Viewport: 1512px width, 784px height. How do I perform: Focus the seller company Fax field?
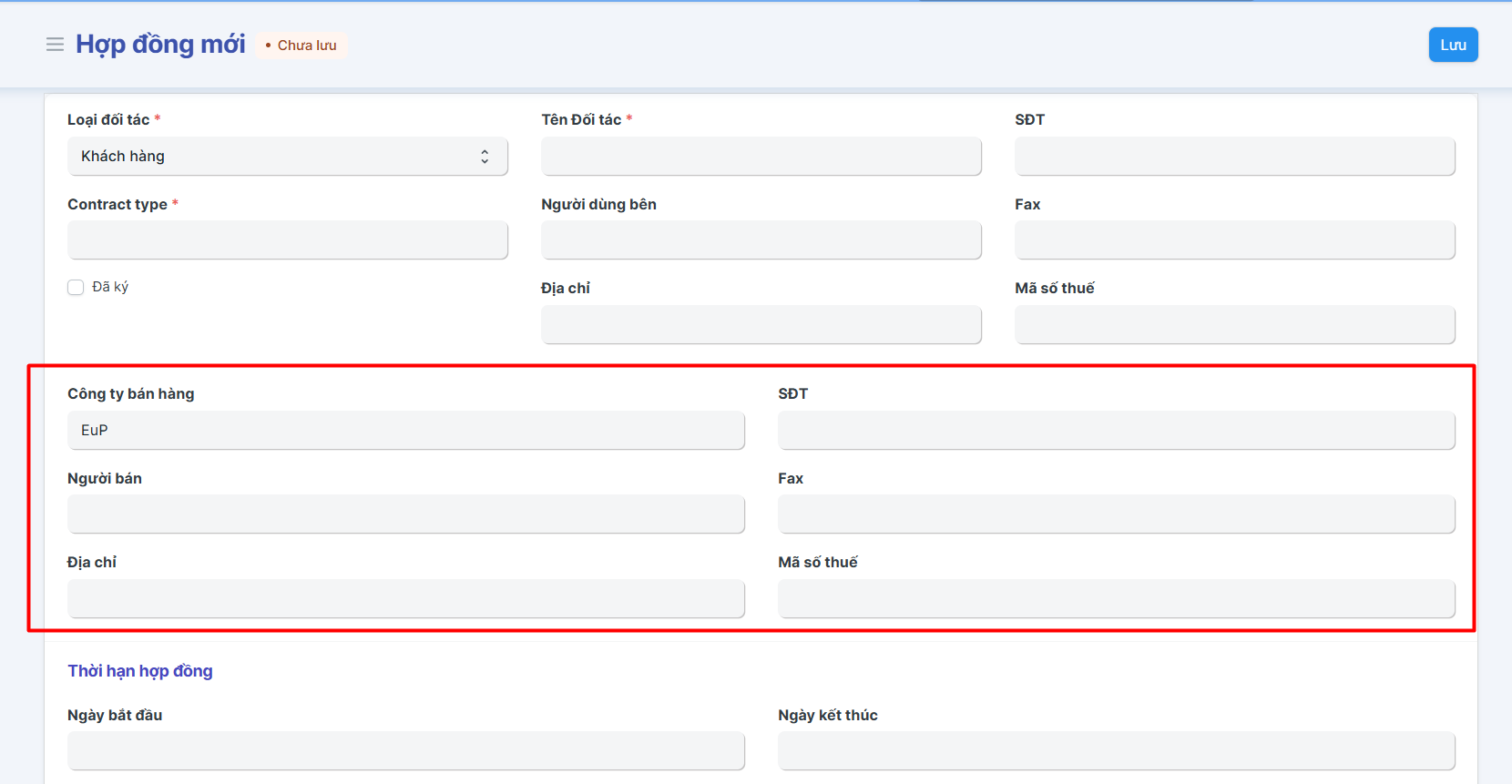pyautogui.click(x=1116, y=514)
